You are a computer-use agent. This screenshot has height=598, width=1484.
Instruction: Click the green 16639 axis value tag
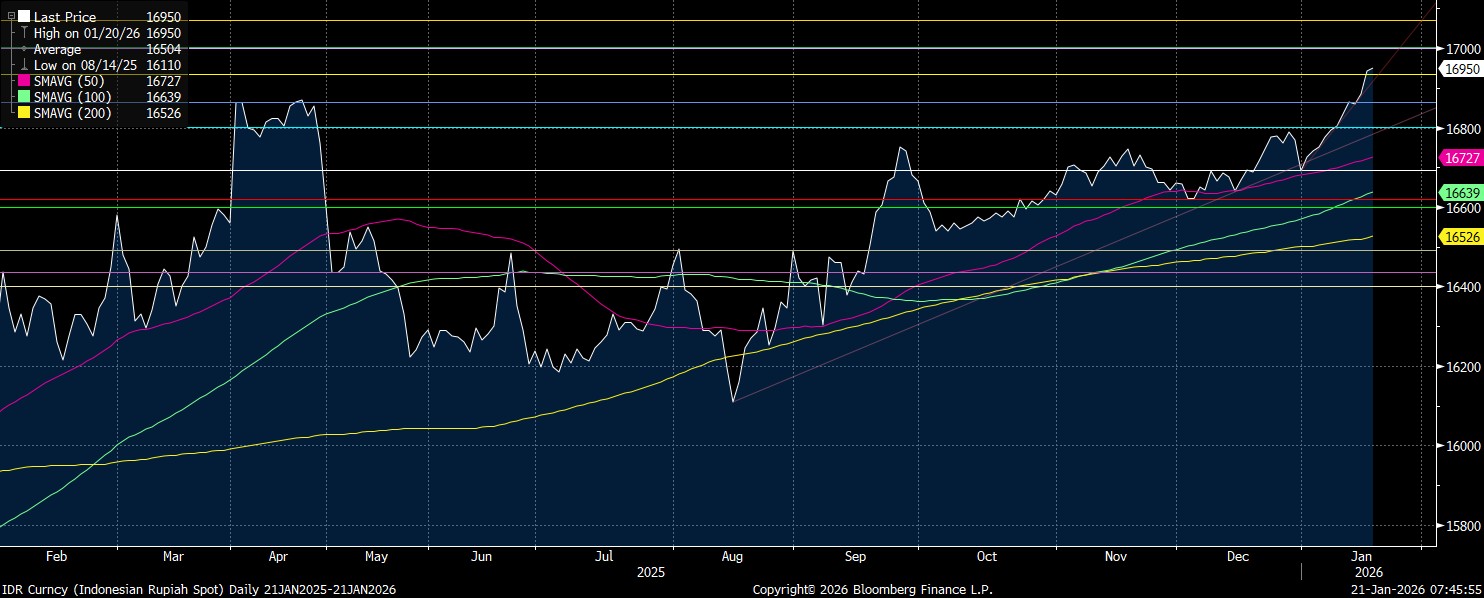pyautogui.click(x=1459, y=192)
